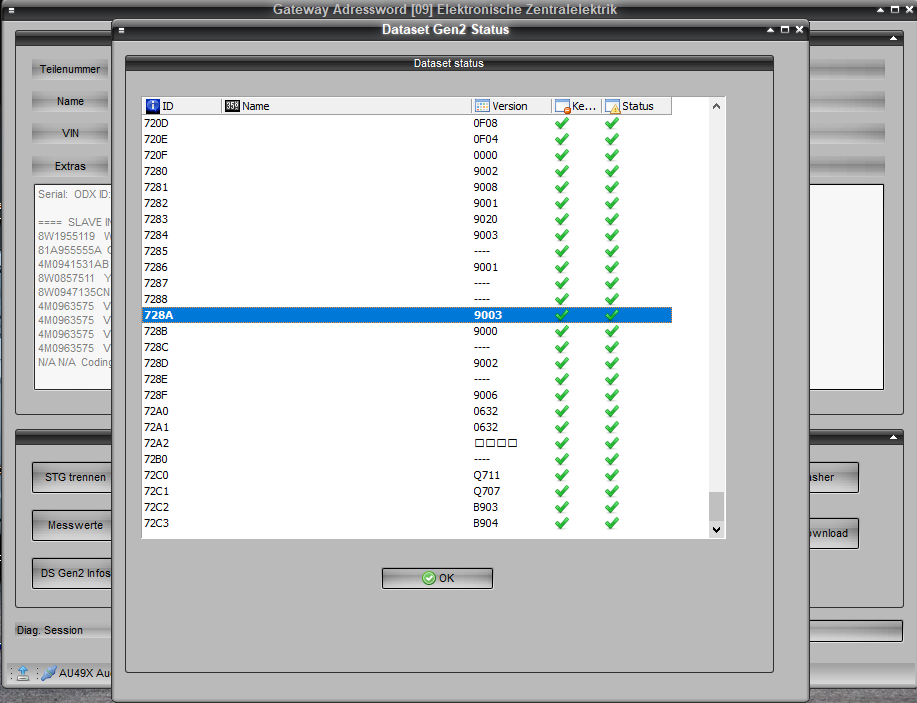Select the row with ID 728E
Screen dimensions: 917x703
406,379
